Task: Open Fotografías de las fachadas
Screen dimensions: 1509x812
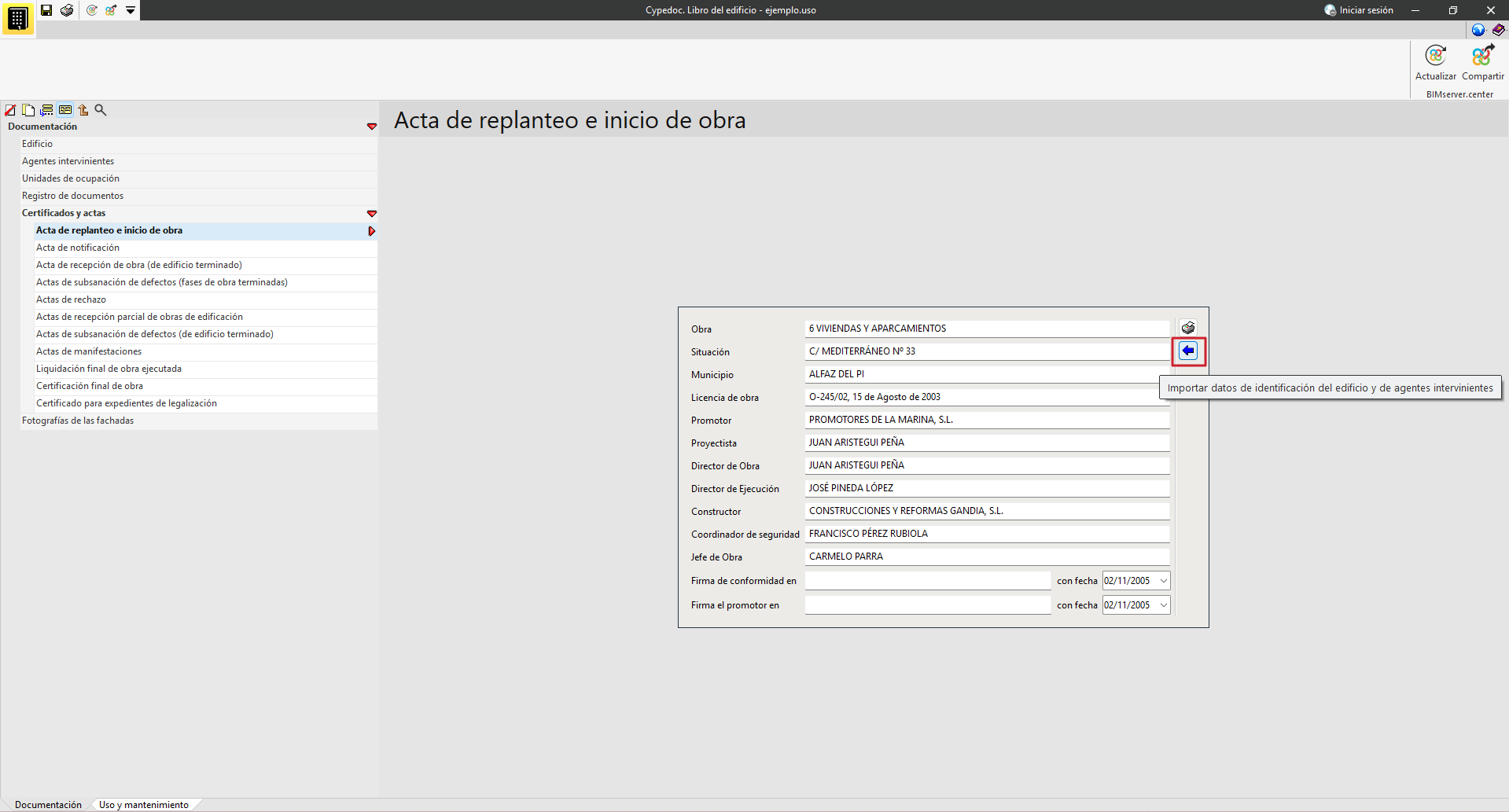Action: coord(200,421)
